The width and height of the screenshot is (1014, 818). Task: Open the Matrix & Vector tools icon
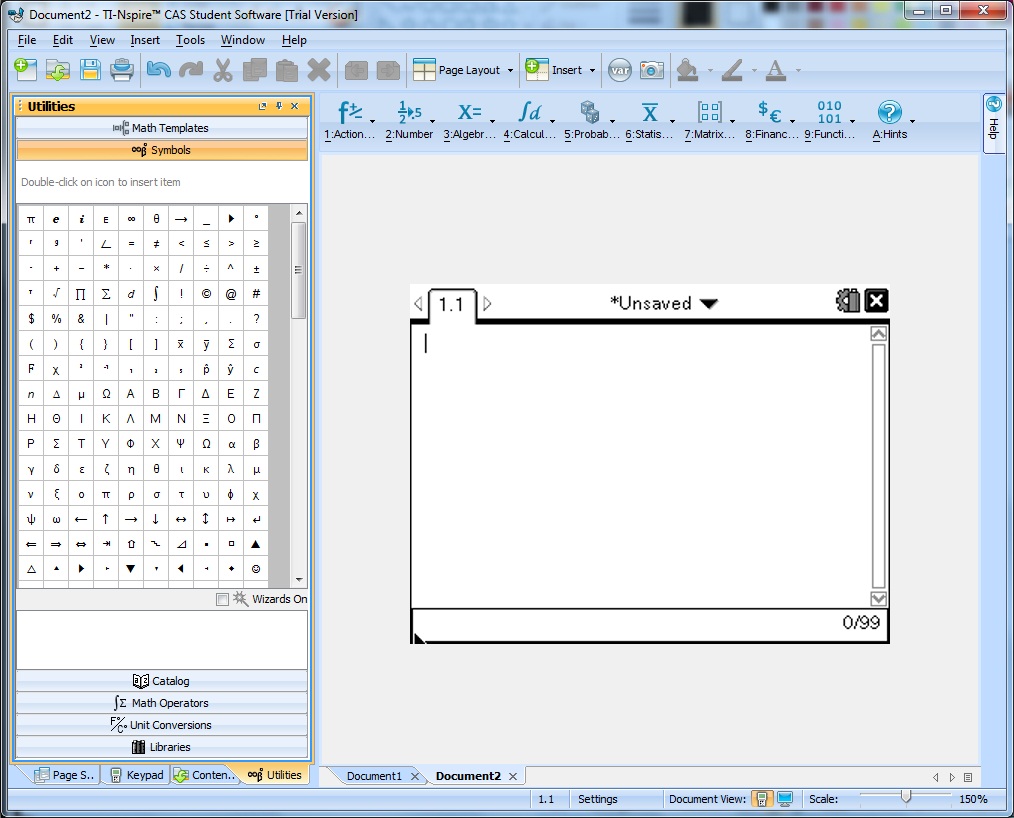(709, 112)
